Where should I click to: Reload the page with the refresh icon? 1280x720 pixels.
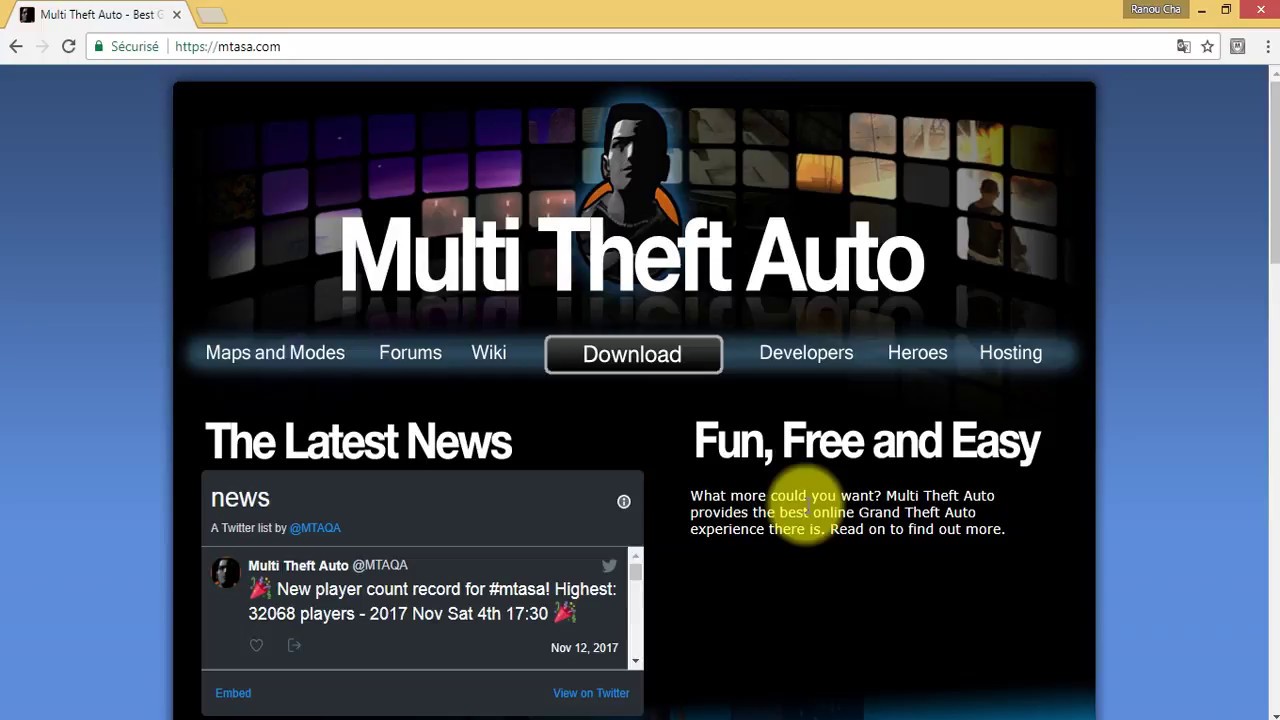click(x=68, y=46)
